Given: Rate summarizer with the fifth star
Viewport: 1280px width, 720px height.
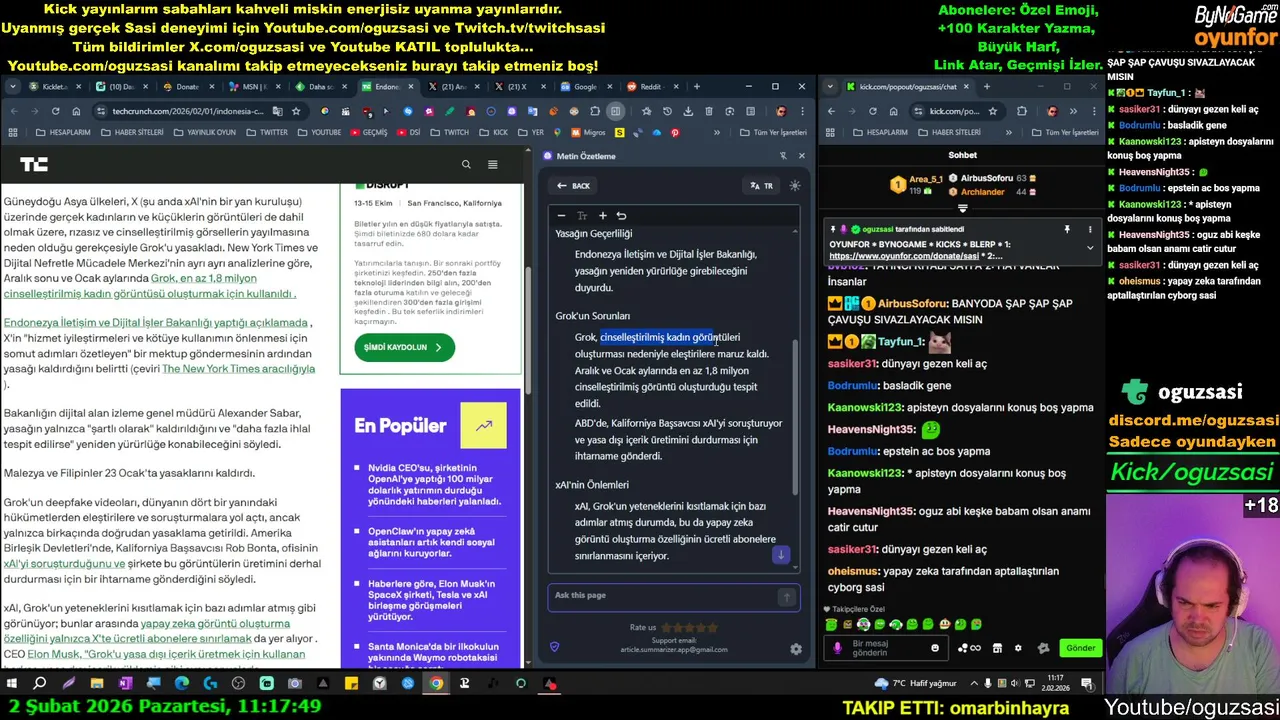Looking at the screenshot, I should pyautogui.click(x=713, y=628).
